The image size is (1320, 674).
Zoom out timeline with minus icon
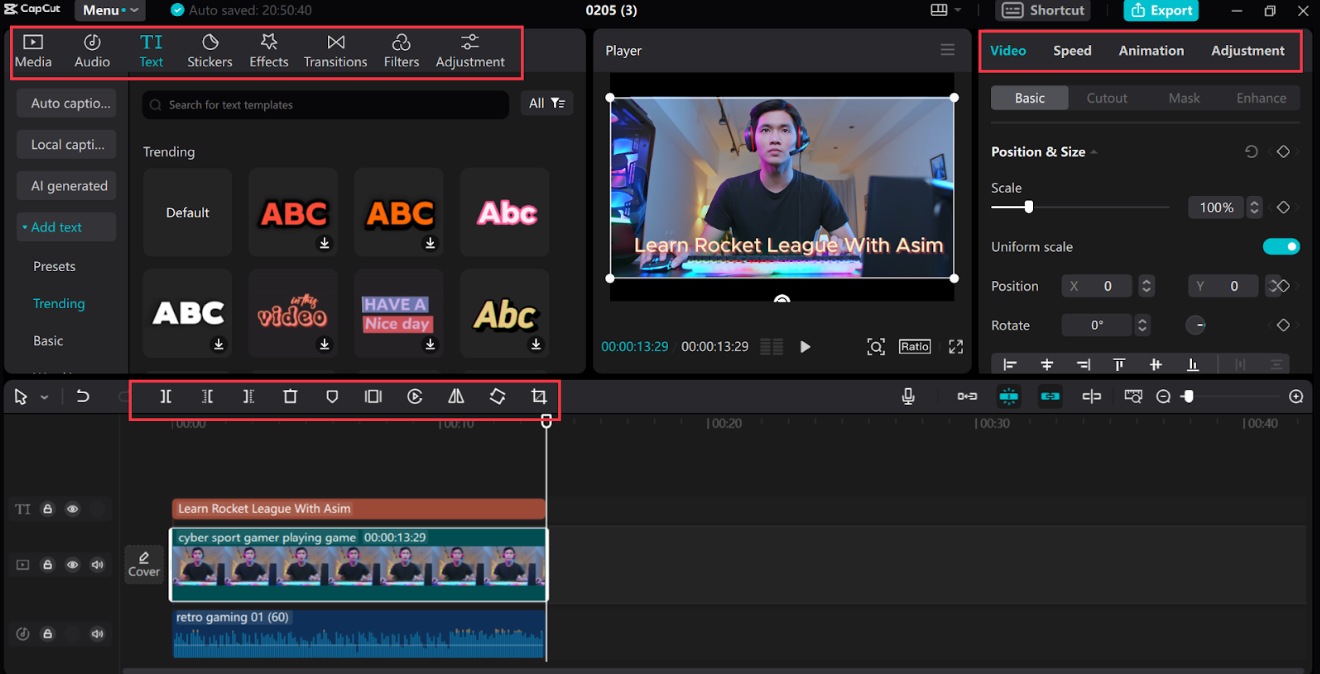pyautogui.click(x=1163, y=397)
